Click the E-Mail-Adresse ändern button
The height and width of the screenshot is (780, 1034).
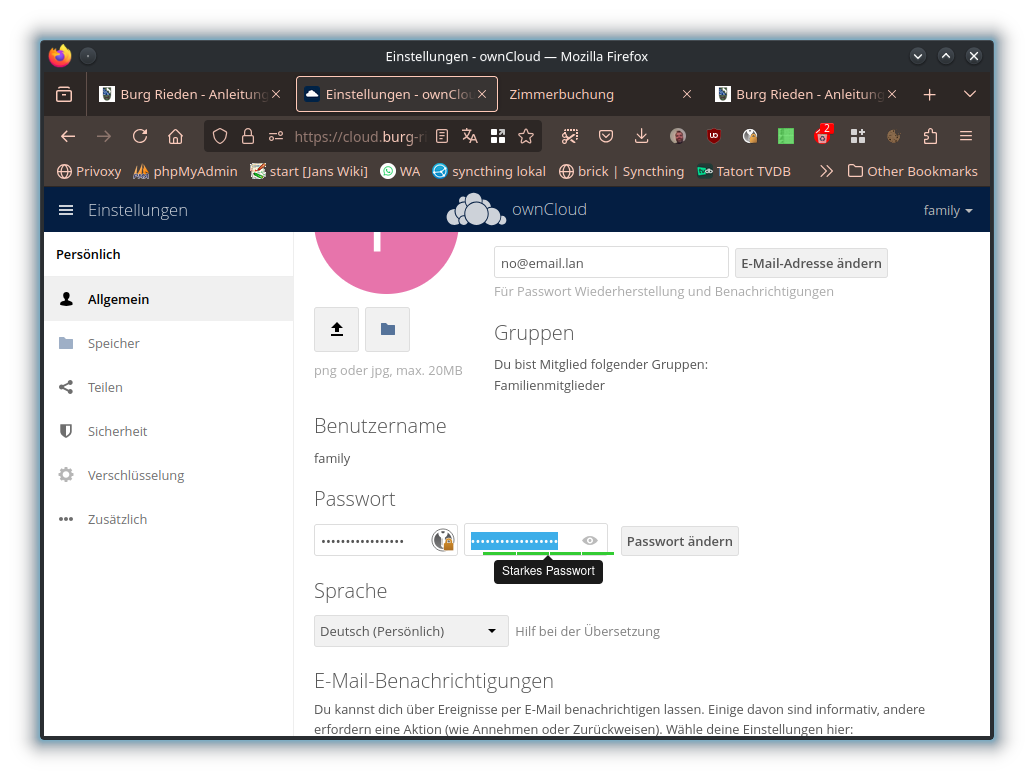(x=811, y=263)
